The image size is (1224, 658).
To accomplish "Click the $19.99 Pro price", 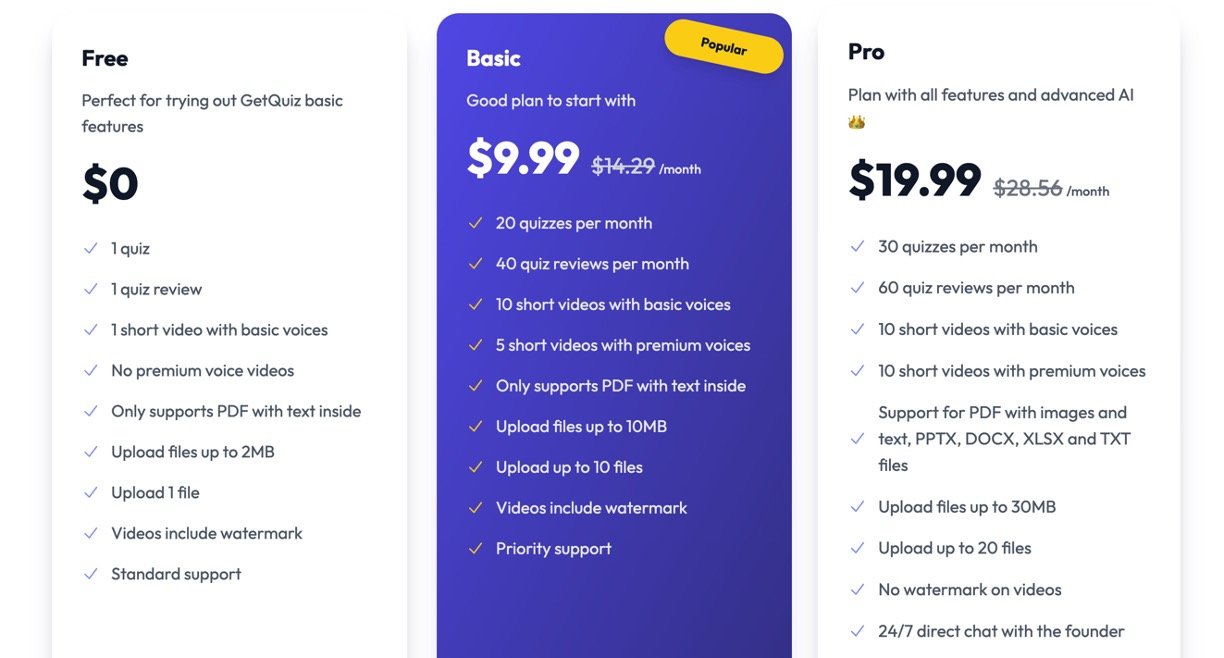I will [915, 181].
